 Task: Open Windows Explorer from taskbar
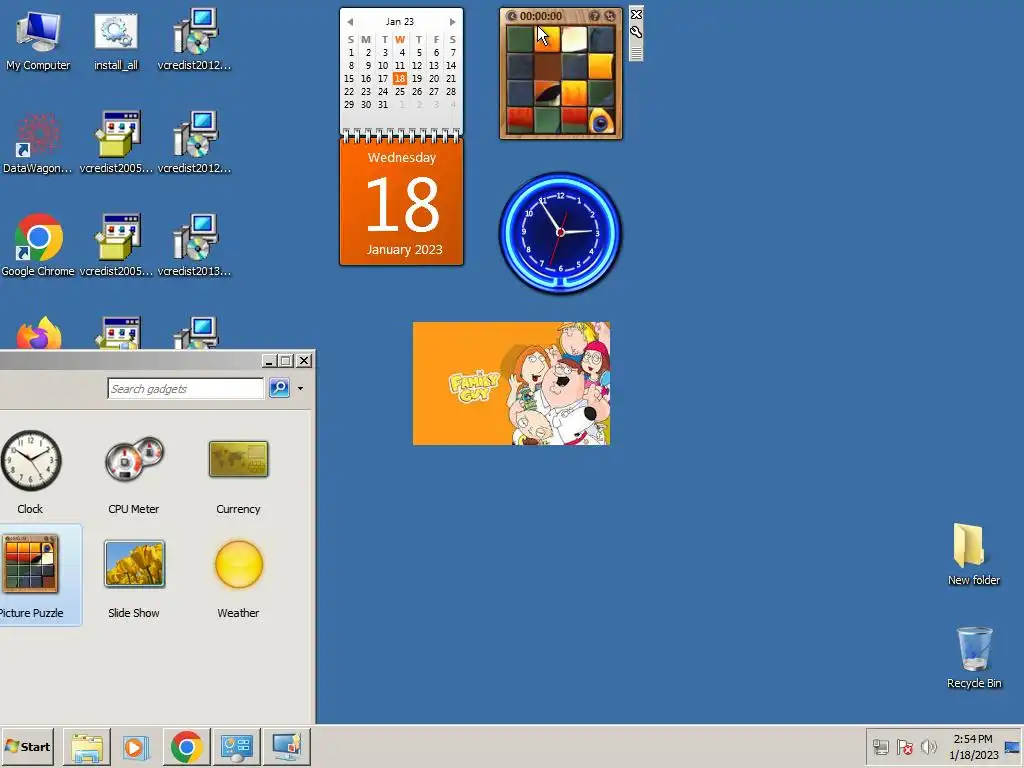[87, 746]
